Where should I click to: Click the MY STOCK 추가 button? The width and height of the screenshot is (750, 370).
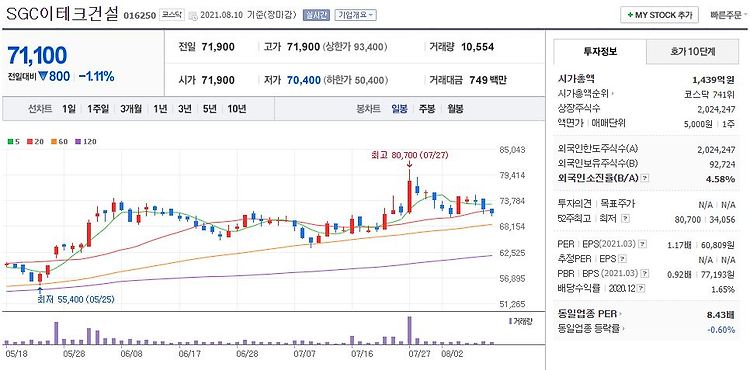660,15
